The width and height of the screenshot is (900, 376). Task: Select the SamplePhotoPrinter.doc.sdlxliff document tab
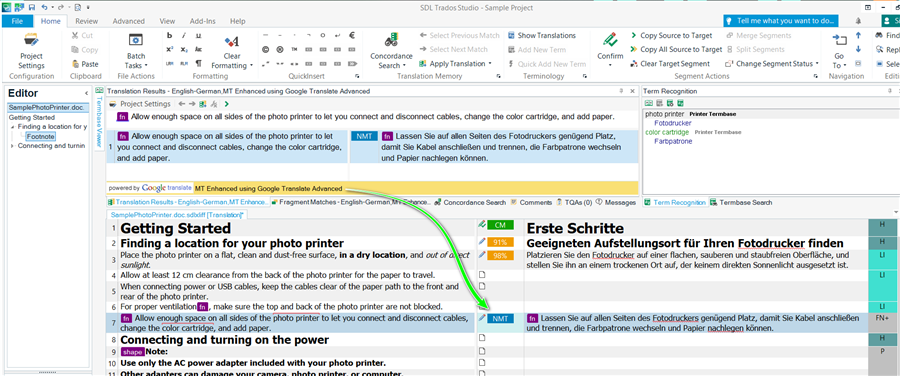(x=177, y=214)
